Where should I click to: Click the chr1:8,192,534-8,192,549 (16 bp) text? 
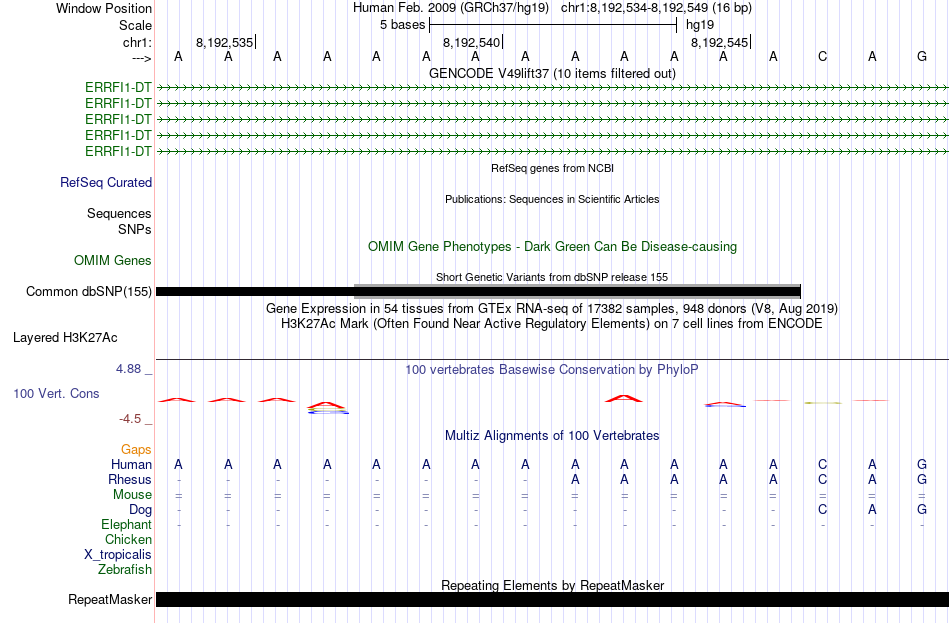656,8
